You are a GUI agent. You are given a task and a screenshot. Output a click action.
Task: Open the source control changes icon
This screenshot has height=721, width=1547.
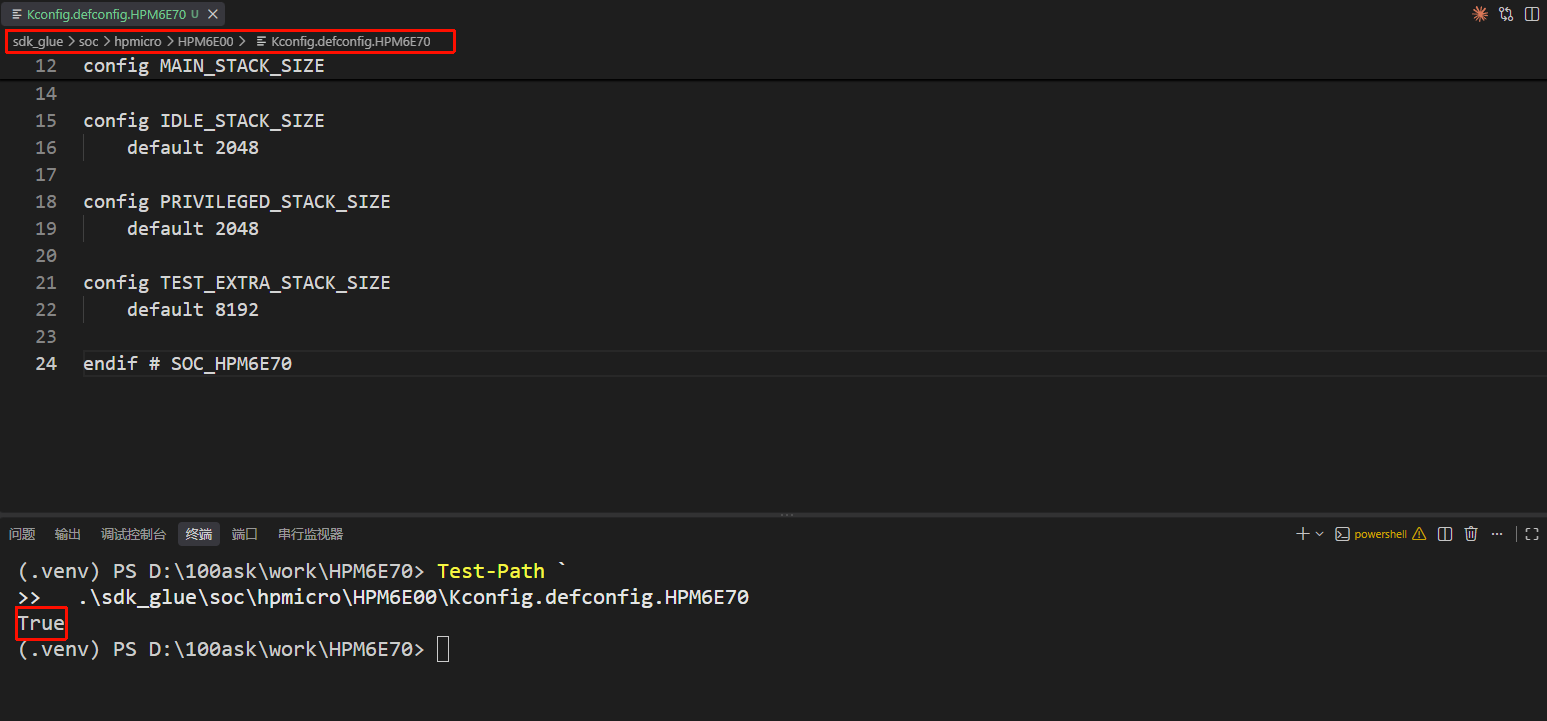(1506, 14)
